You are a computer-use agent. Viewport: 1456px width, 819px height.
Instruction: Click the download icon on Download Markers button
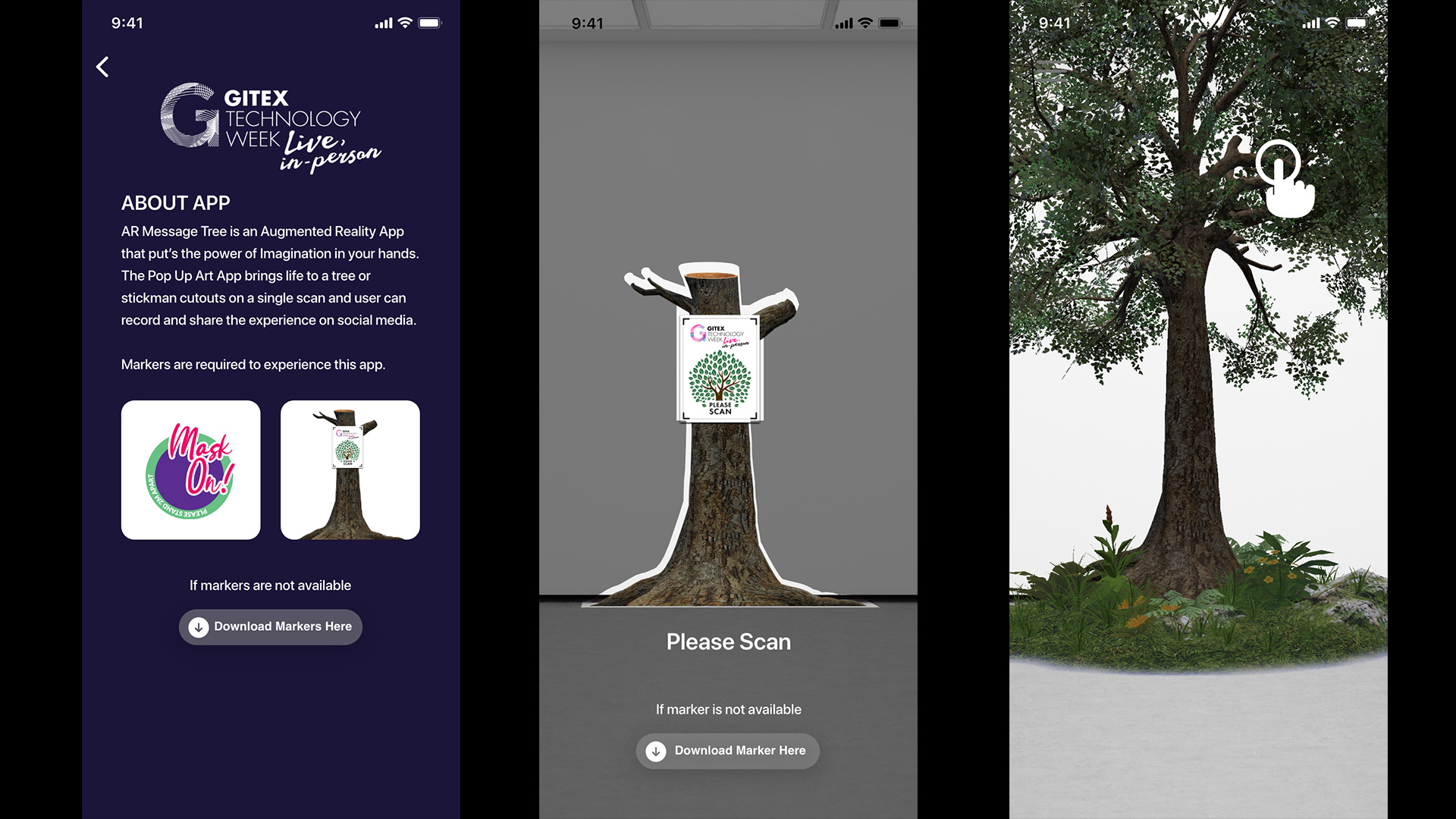(x=198, y=627)
